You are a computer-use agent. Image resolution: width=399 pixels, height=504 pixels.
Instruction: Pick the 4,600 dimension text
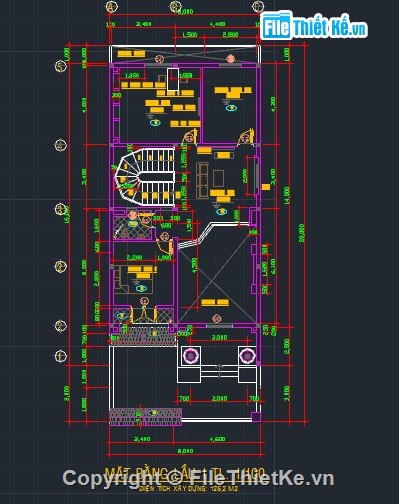coord(217,439)
